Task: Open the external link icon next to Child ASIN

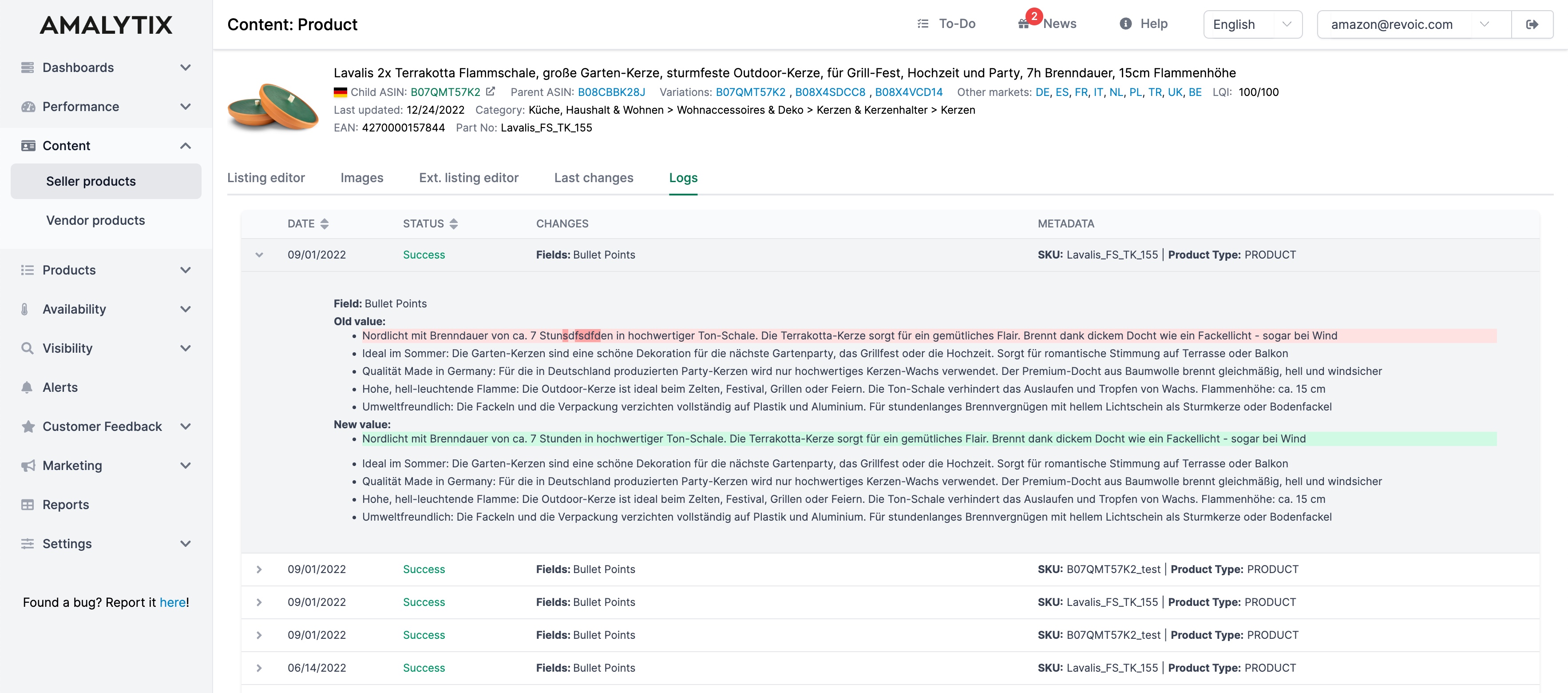Action: 490,92
